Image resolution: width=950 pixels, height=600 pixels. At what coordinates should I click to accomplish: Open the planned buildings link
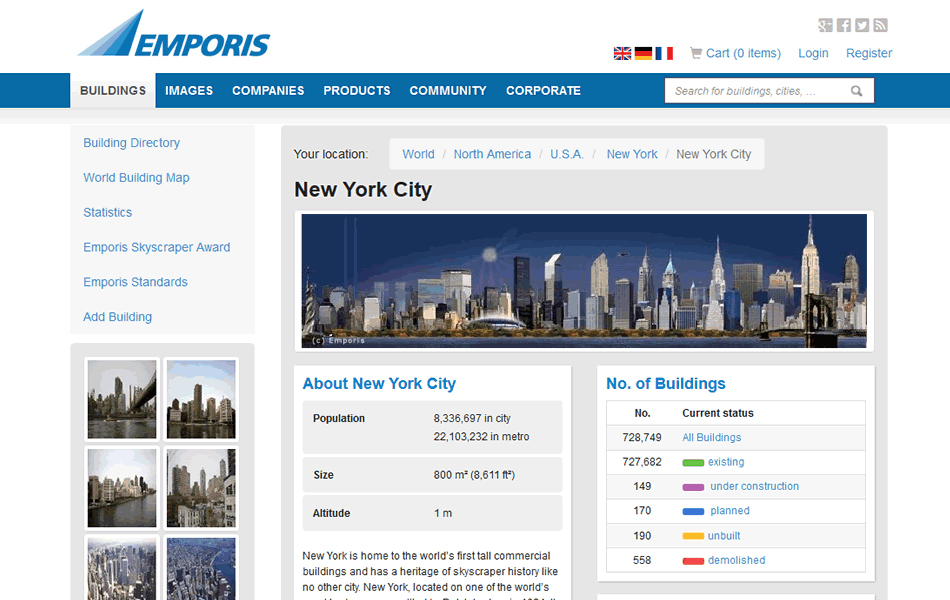pyautogui.click(x=729, y=511)
